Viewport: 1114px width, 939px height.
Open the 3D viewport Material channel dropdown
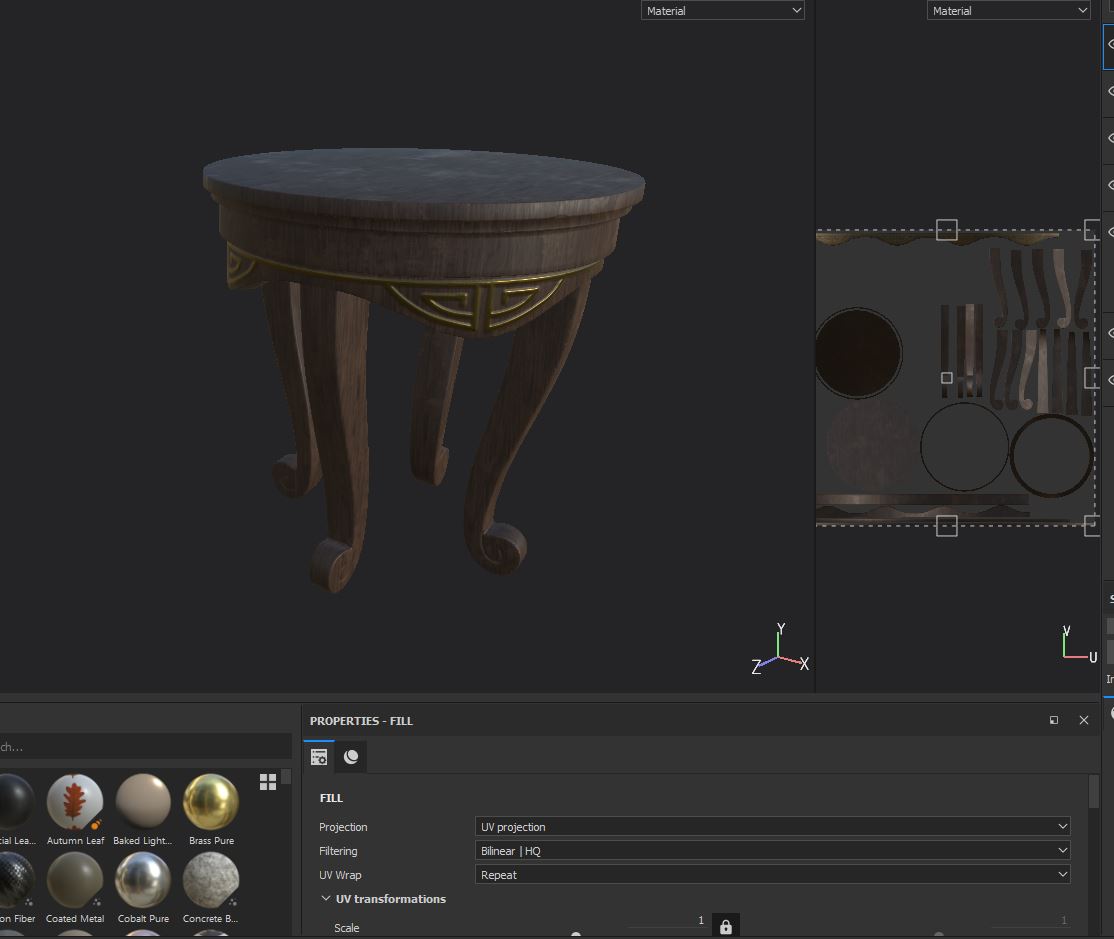[x=722, y=11]
